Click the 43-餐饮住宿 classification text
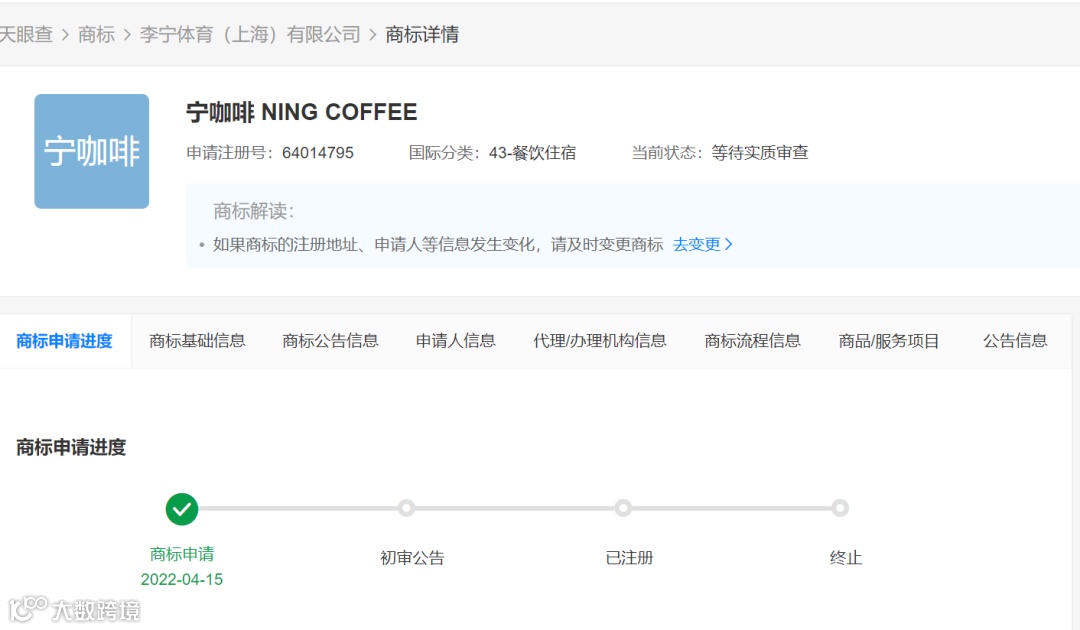1080x630 pixels. [532, 153]
